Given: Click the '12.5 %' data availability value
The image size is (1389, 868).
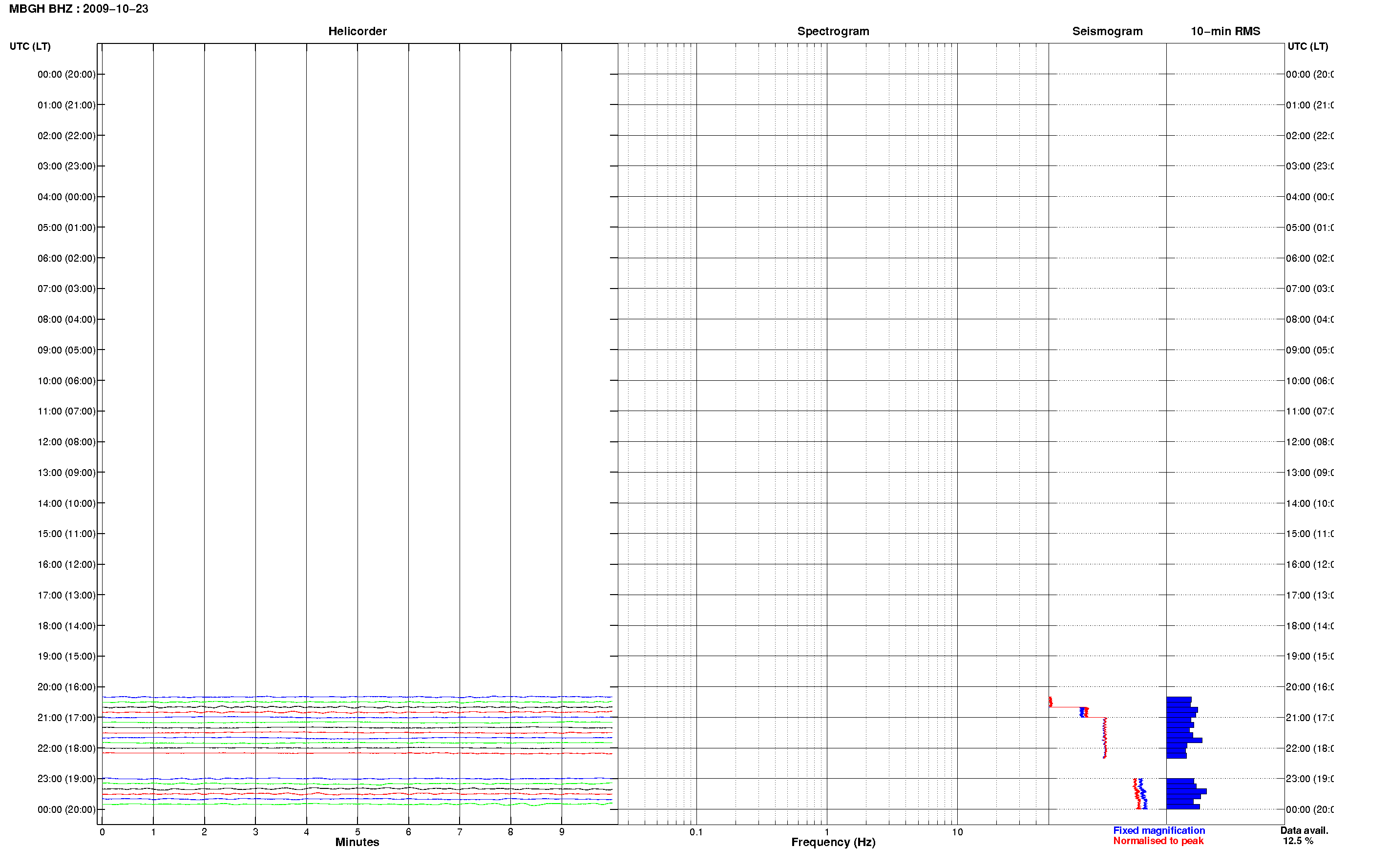Looking at the screenshot, I should 1298,841.
